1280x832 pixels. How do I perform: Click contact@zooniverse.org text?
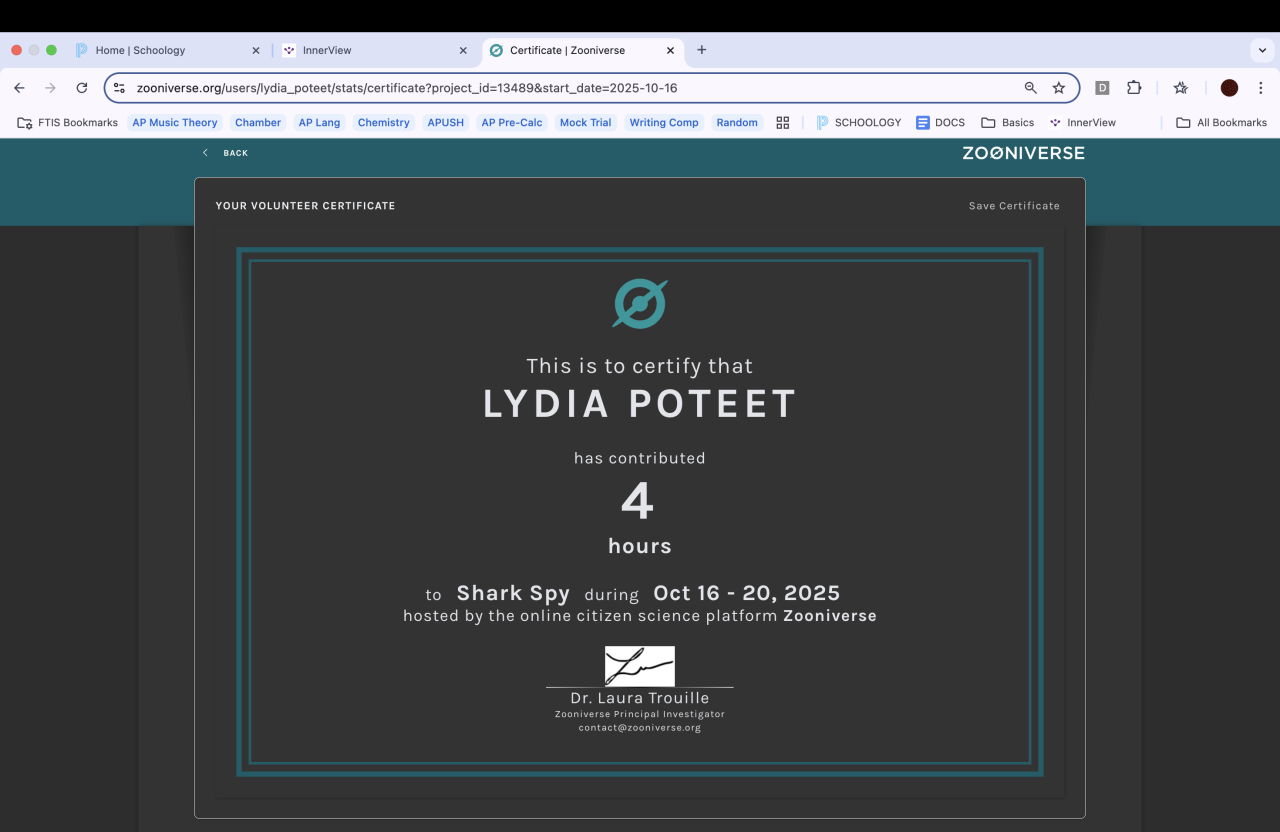(x=640, y=728)
